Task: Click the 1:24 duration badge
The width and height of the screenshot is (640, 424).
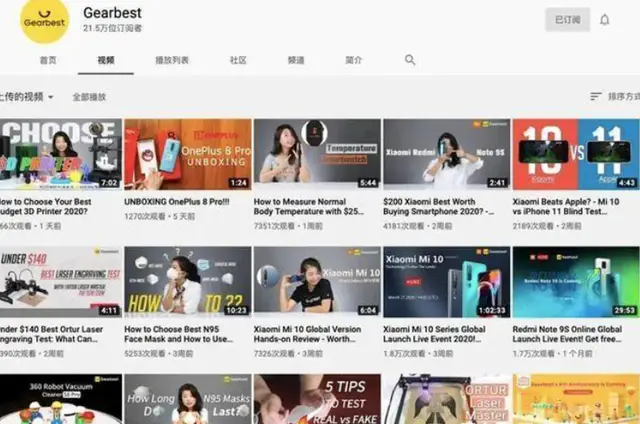Action: 239,182
